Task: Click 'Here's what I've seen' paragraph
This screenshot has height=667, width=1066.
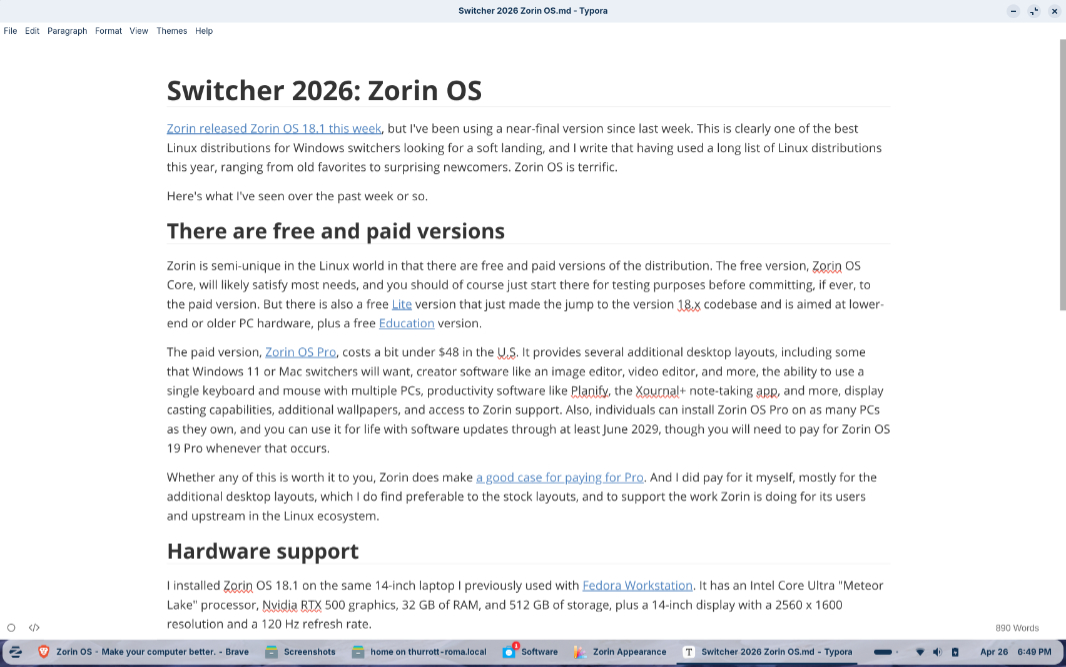Action: point(297,196)
